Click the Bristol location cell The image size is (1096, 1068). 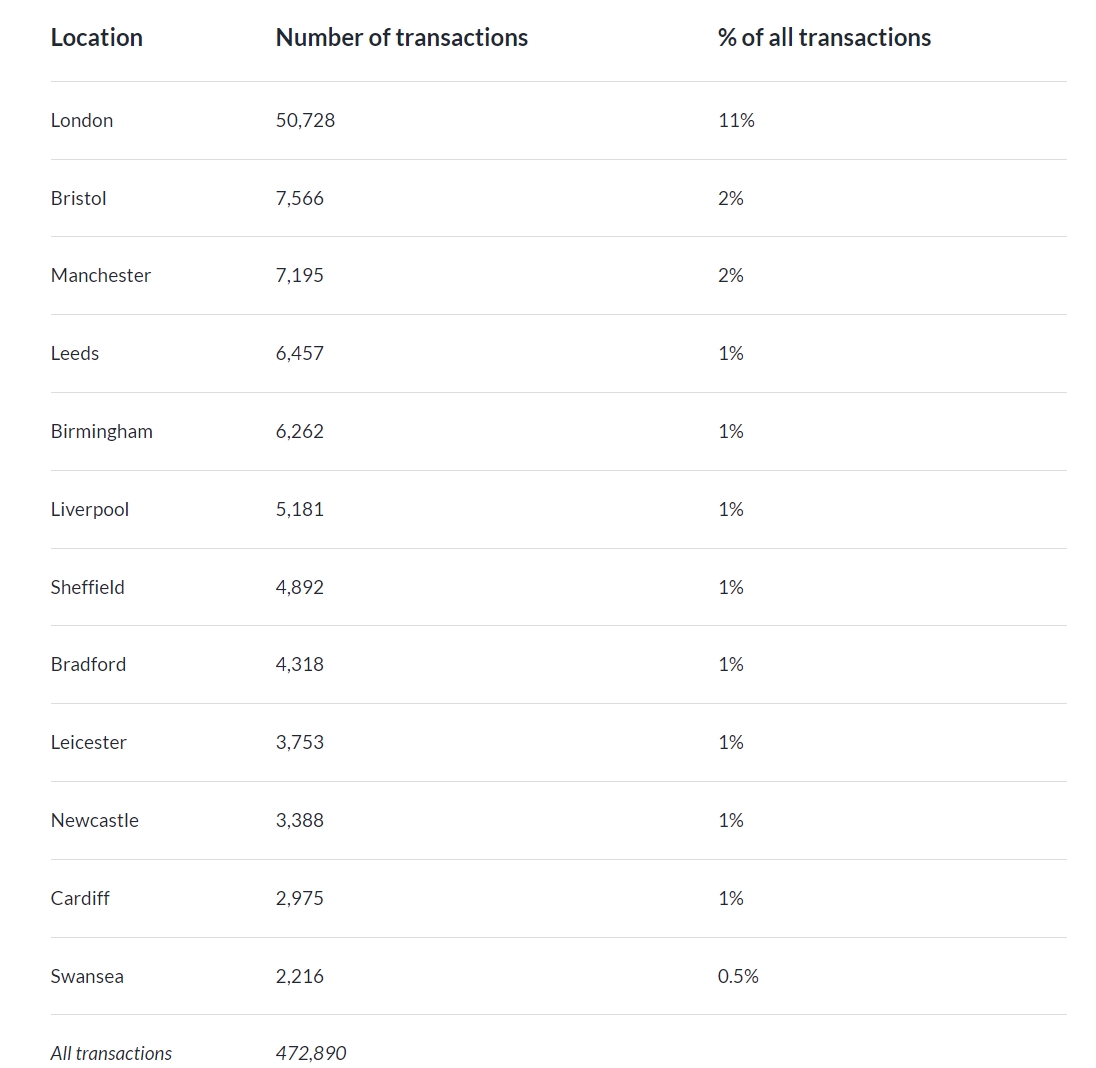tap(78, 199)
